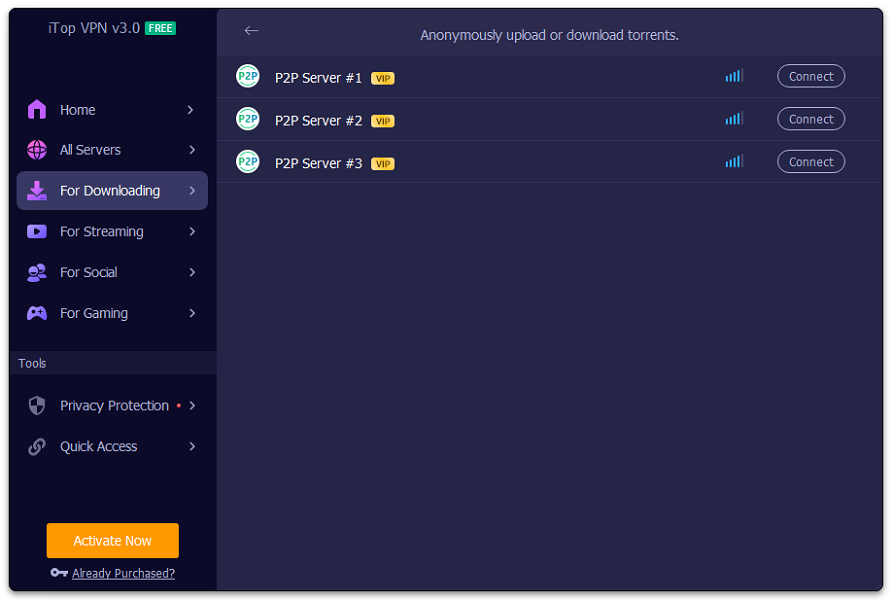Open the For Downloading section
This screenshot has height=600, width=892.
click(x=110, y=191)
